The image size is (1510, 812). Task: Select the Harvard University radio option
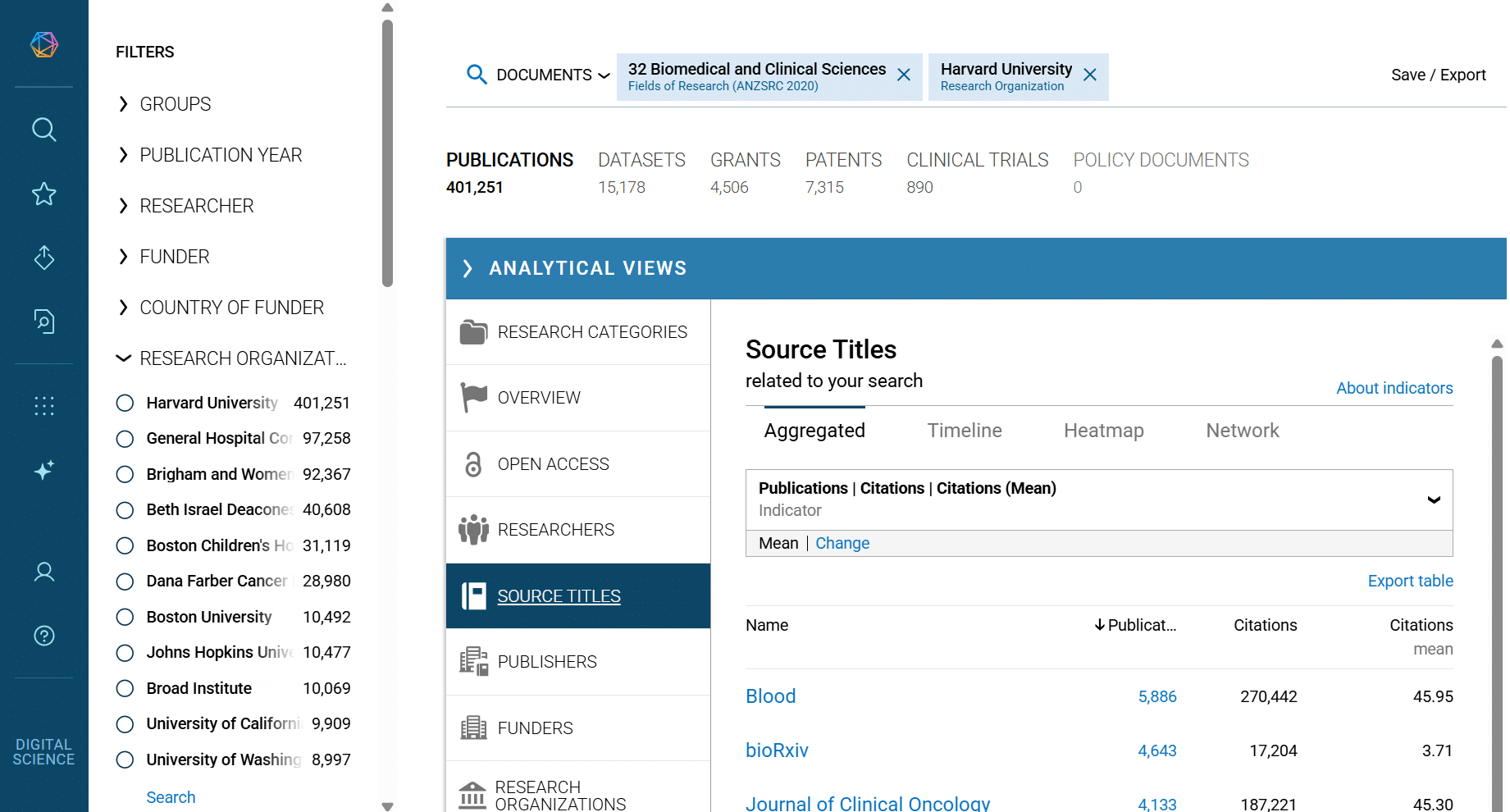pyautogui.click(x=125, y=403)
